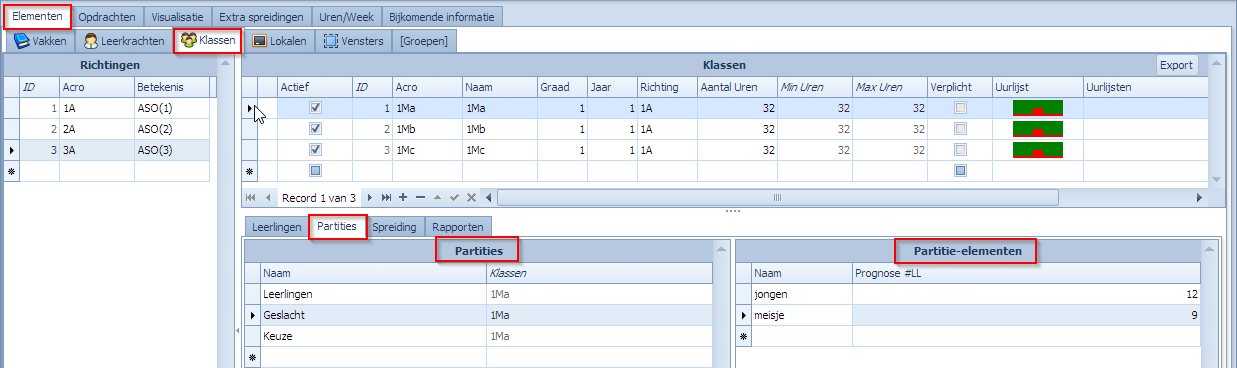Select the Partities sub-tab

(x=337, y=226)
